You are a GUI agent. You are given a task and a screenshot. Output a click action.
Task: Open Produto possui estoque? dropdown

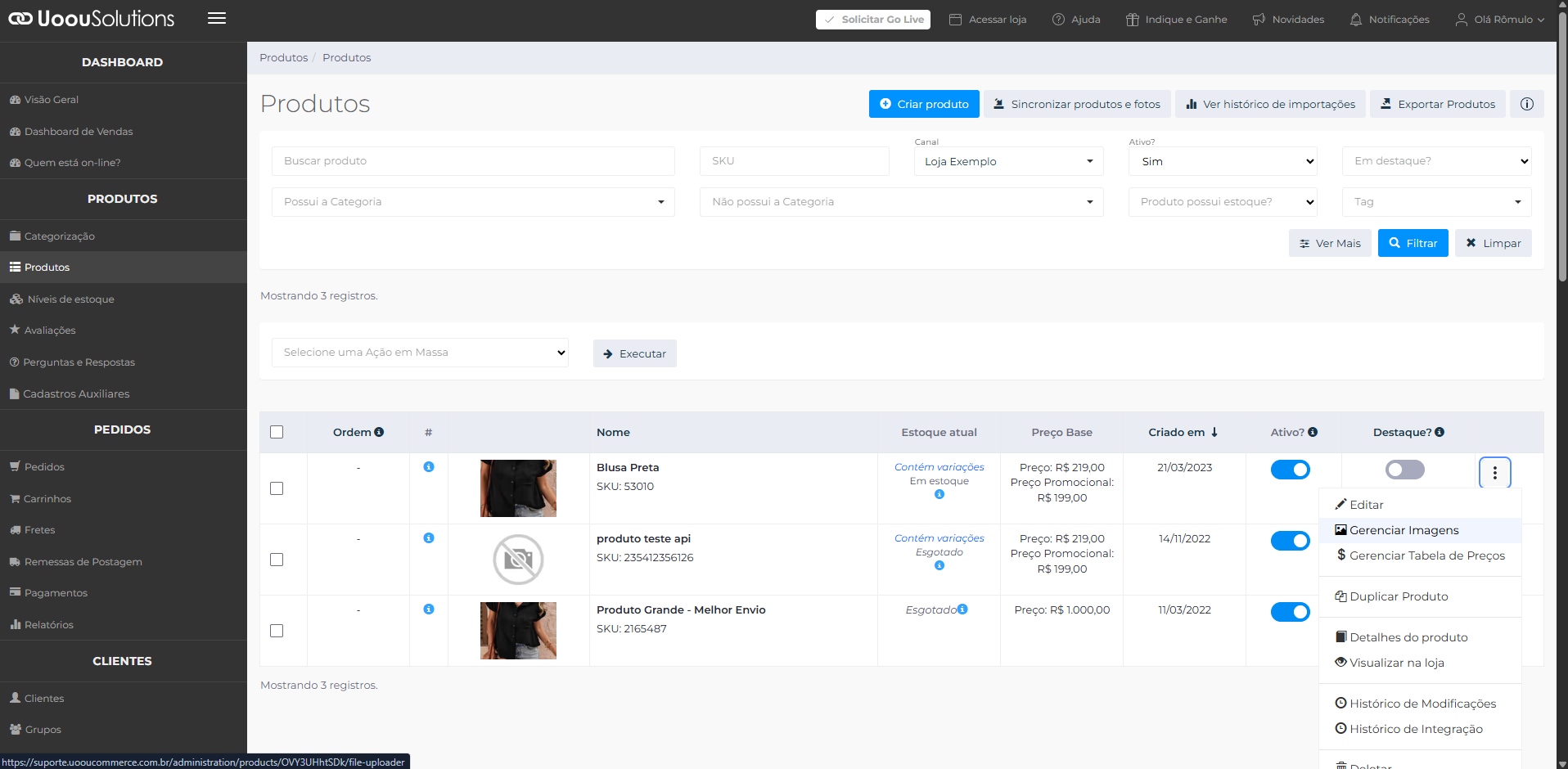1223,202
